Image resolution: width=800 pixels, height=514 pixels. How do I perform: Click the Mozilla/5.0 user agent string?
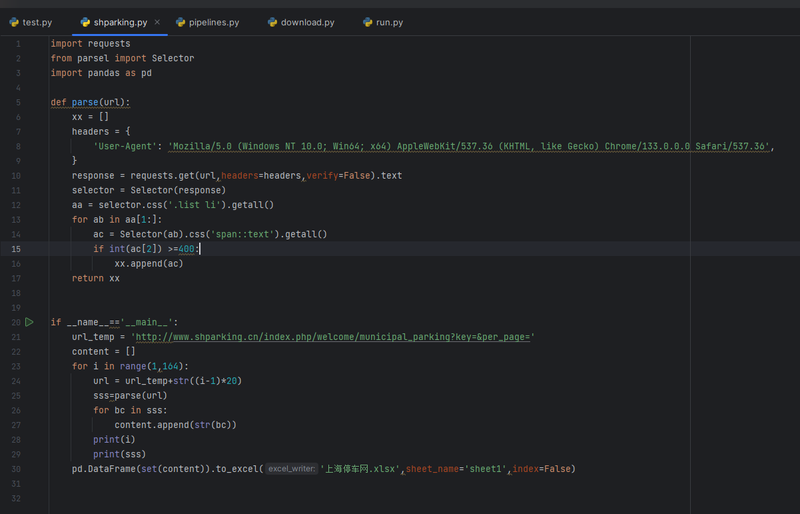tap(468, 146)
